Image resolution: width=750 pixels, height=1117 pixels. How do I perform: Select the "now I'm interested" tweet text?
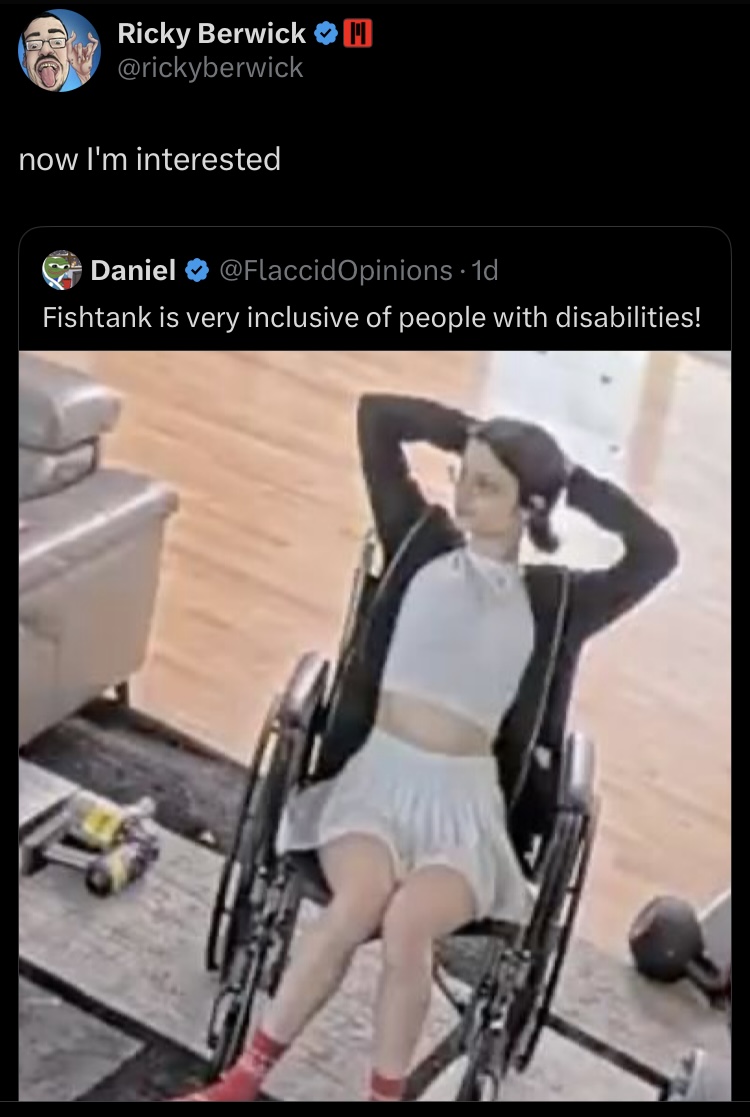[150, 159]
